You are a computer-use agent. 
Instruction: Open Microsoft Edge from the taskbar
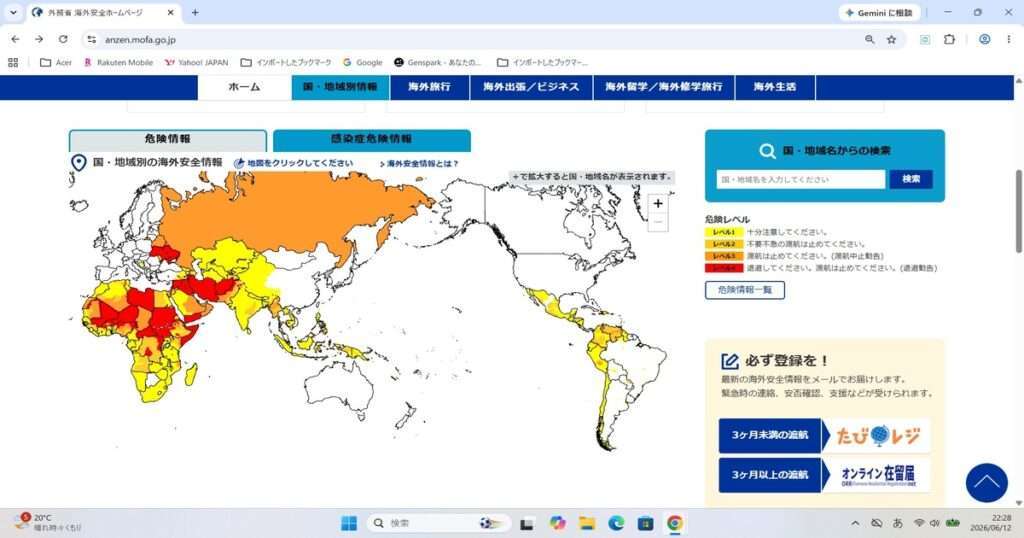(616, 523)
